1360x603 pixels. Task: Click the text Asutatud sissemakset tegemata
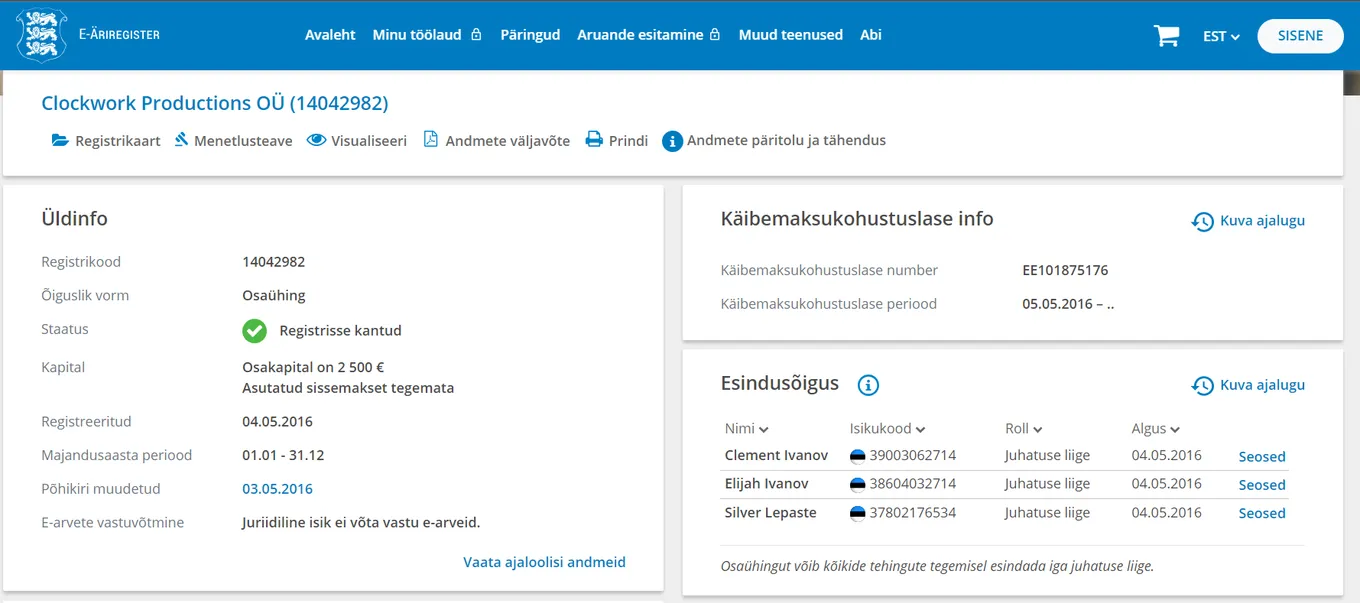(x=348, y=388)
